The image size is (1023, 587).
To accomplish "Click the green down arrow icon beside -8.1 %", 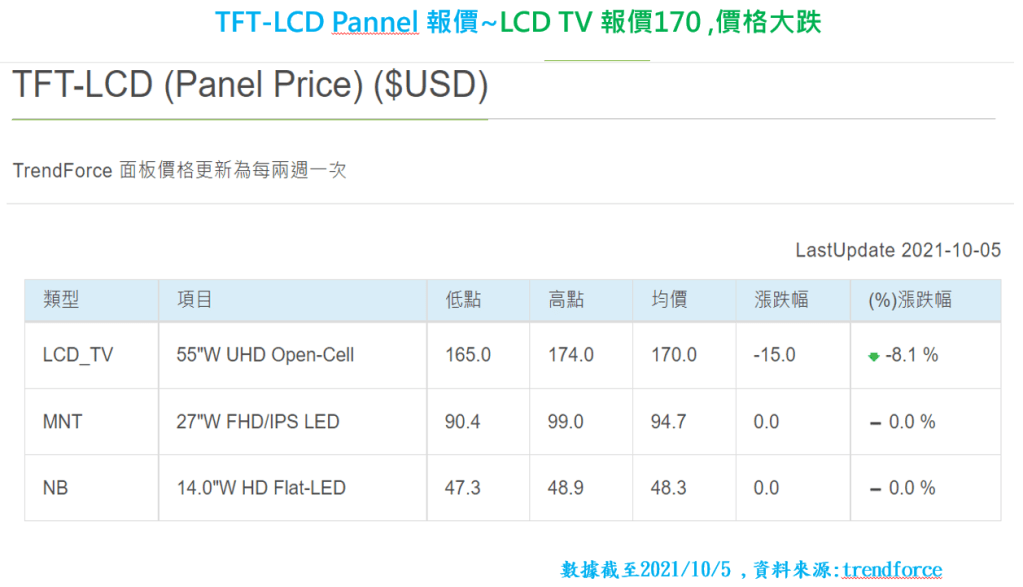I will click(873, 356).
